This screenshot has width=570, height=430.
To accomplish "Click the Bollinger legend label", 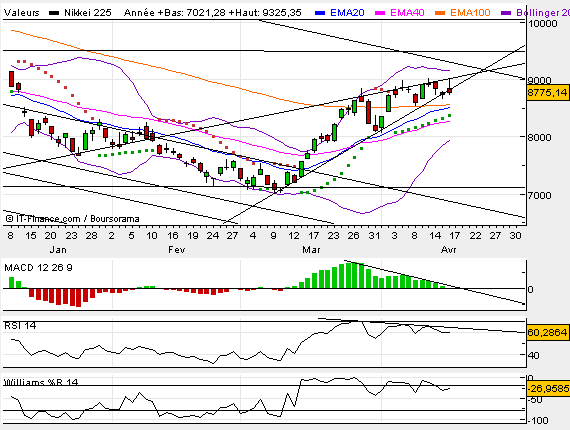I will (543, 13).
